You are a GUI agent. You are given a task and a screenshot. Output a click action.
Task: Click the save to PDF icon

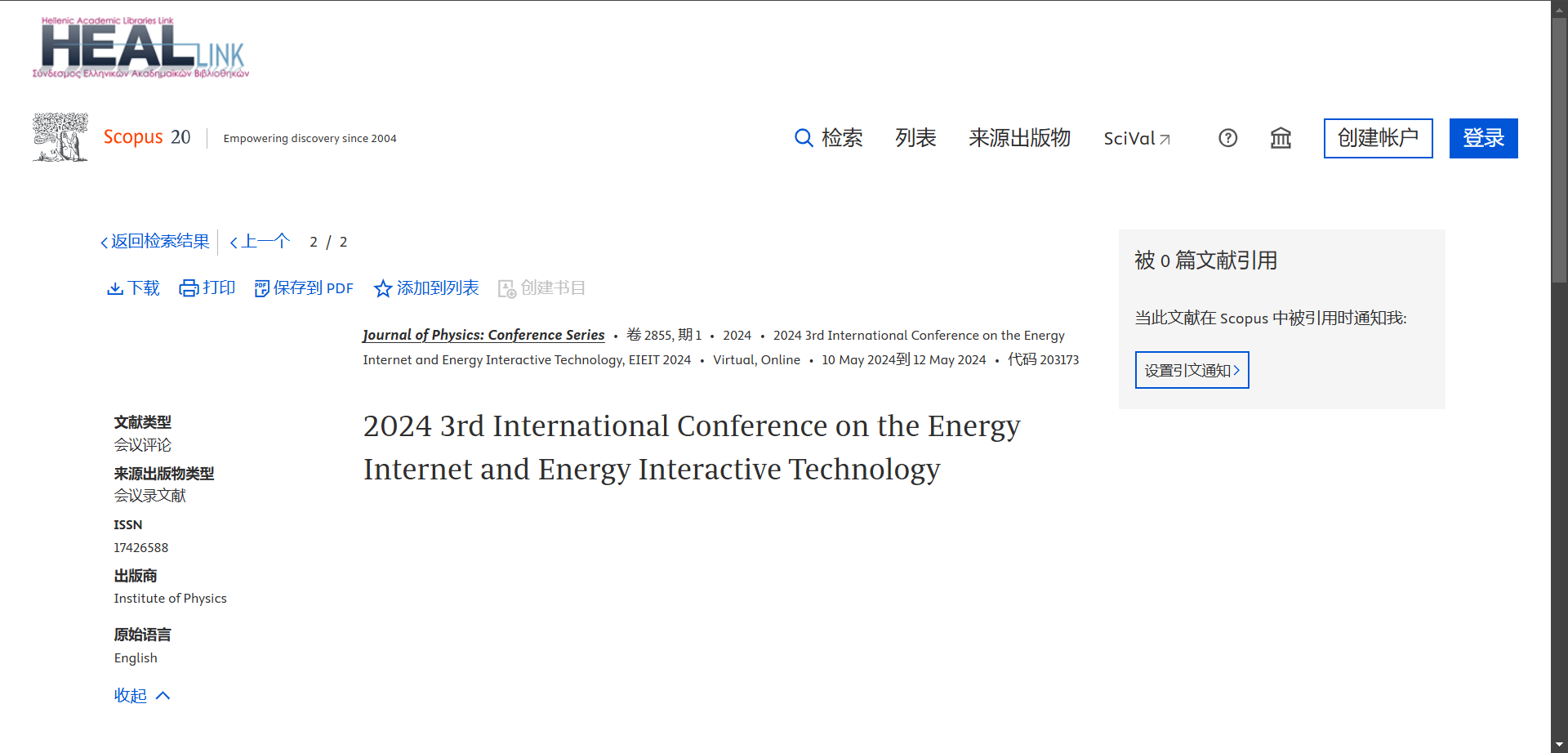tap(262, 288)
